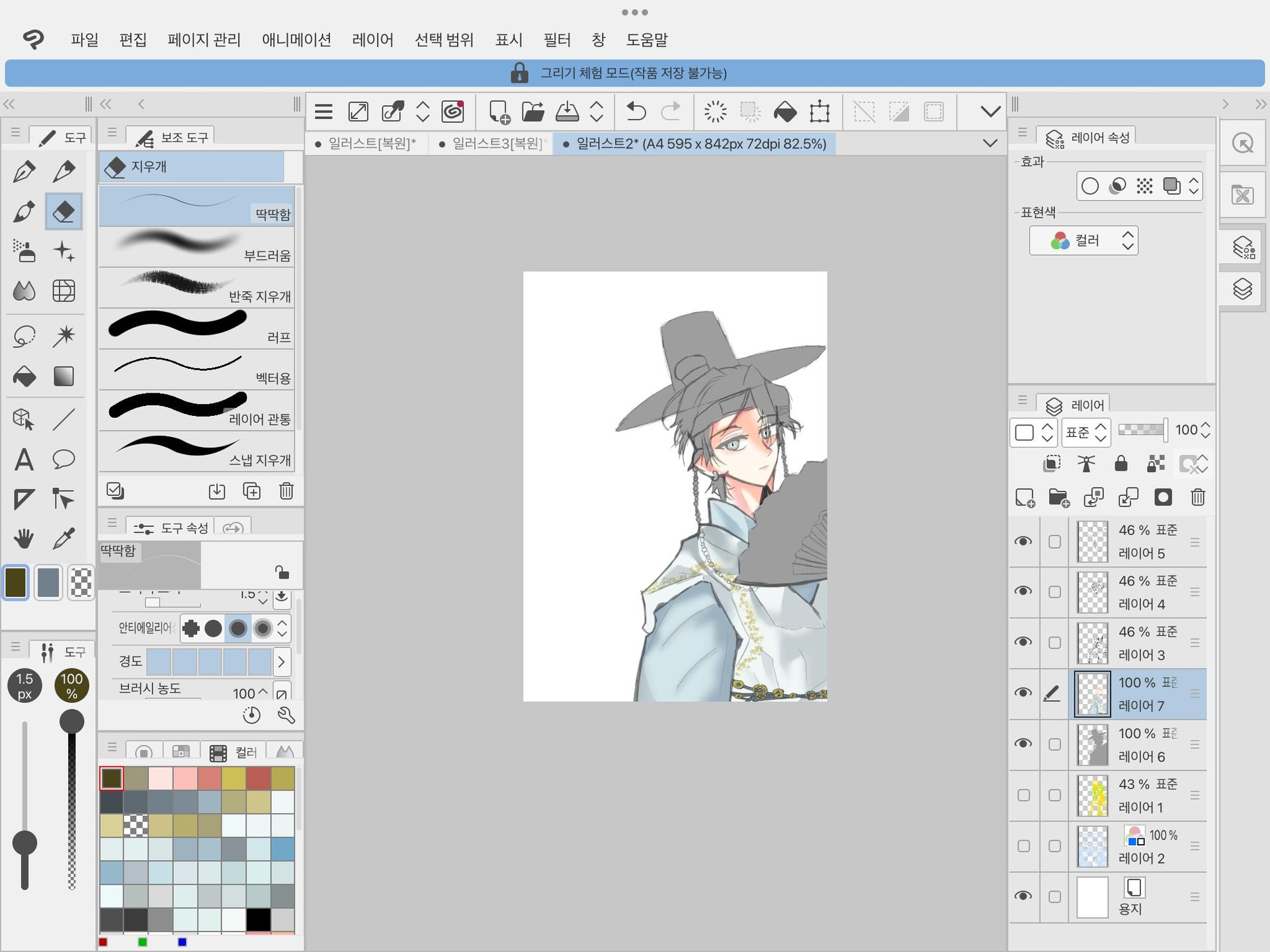Open the 컬러 expression color dropdown
Viewport: 1270px width, 952px height.
tap(1083, 241)
